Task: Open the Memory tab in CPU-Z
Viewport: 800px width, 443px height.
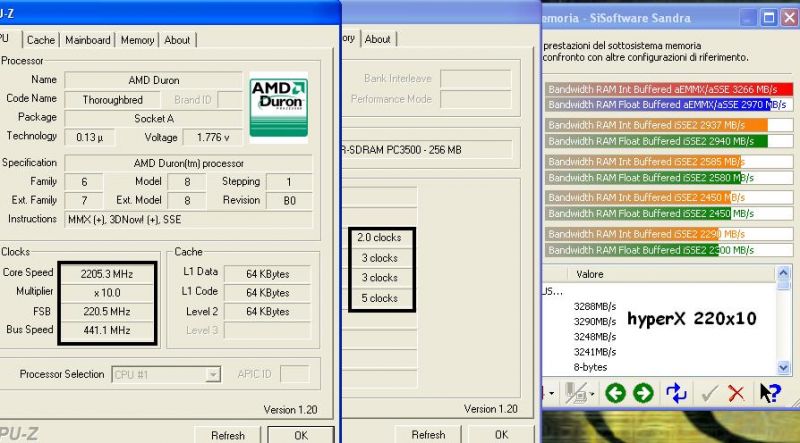Action: point(137,40)
